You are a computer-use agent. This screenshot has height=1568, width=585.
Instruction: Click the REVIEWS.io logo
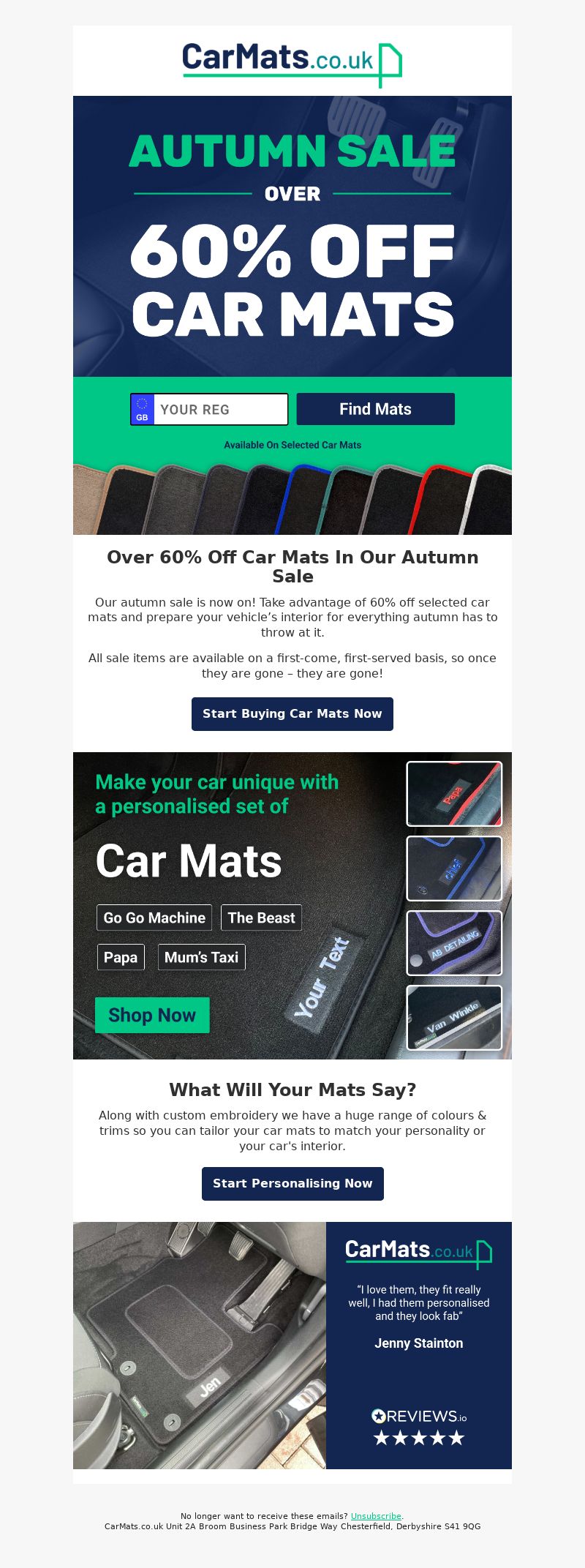pos(419,1416)
